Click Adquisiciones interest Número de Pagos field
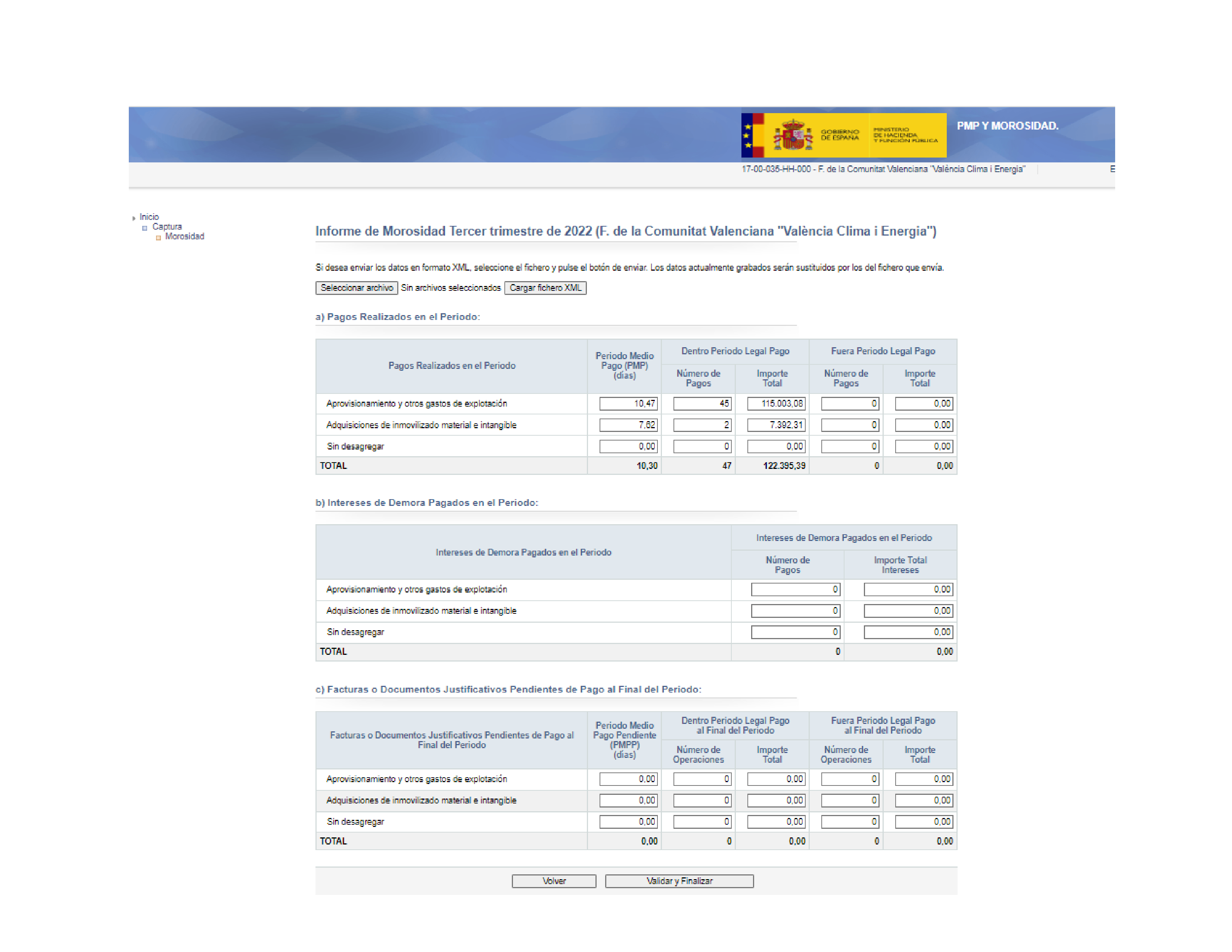The image size is (1232, 952). (x=795, y=611)
